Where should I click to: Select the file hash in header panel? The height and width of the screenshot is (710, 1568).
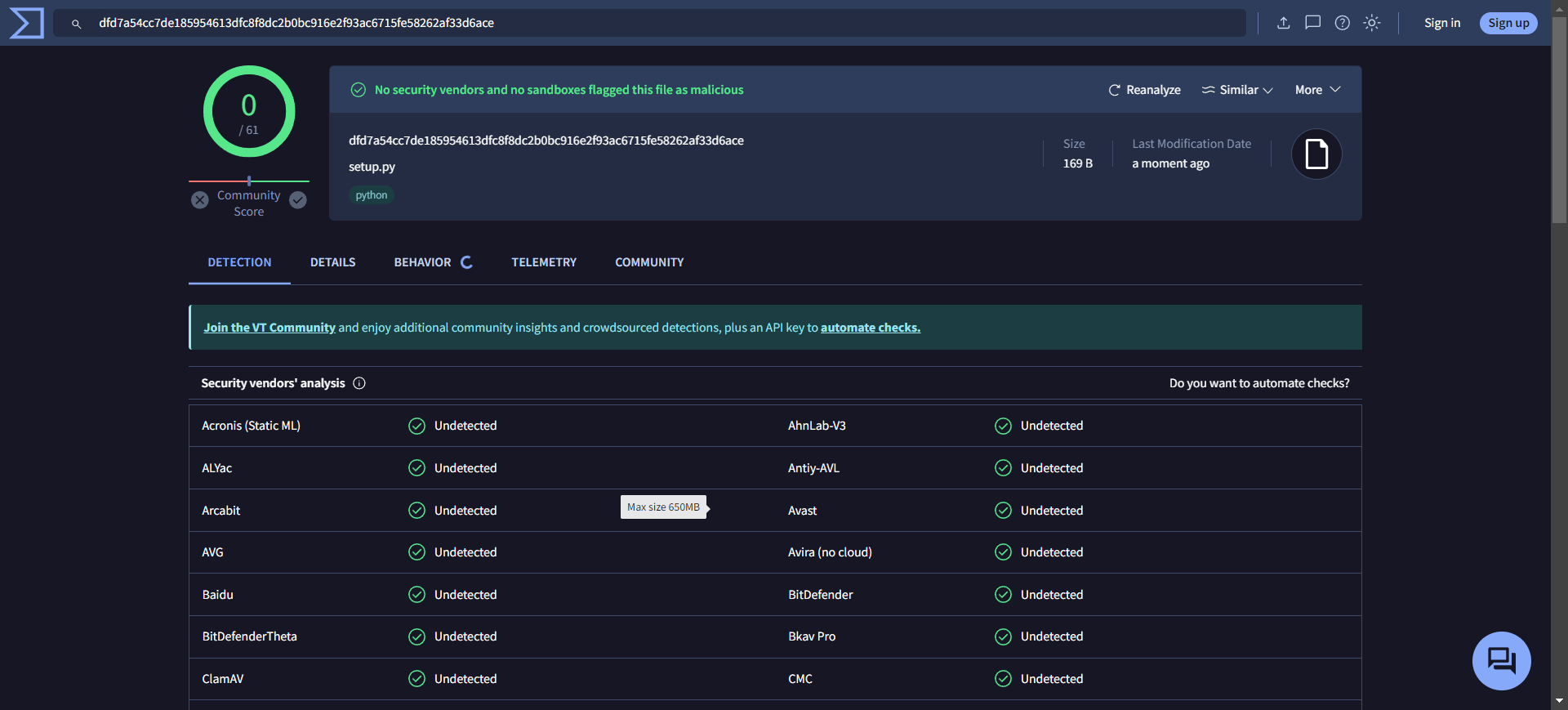pos(546,141)
